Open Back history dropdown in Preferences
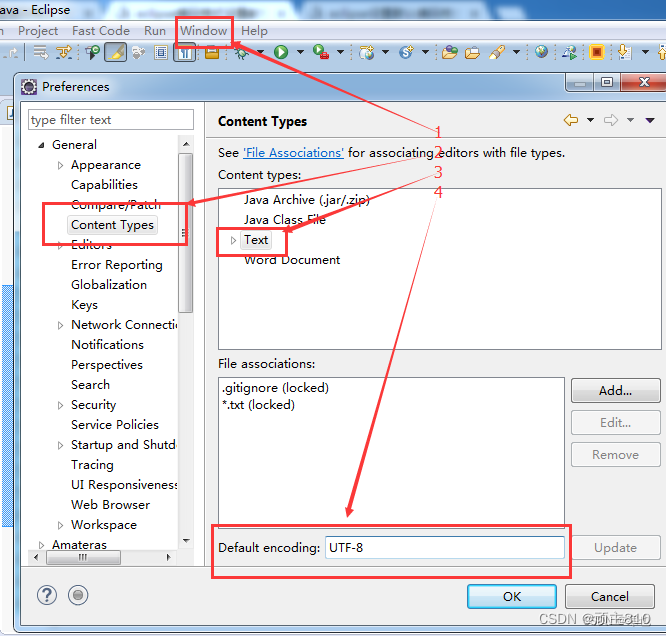Image resolution: width=666 pixels, height=636 pixels. pyautogui.click(x=590, y=120)
